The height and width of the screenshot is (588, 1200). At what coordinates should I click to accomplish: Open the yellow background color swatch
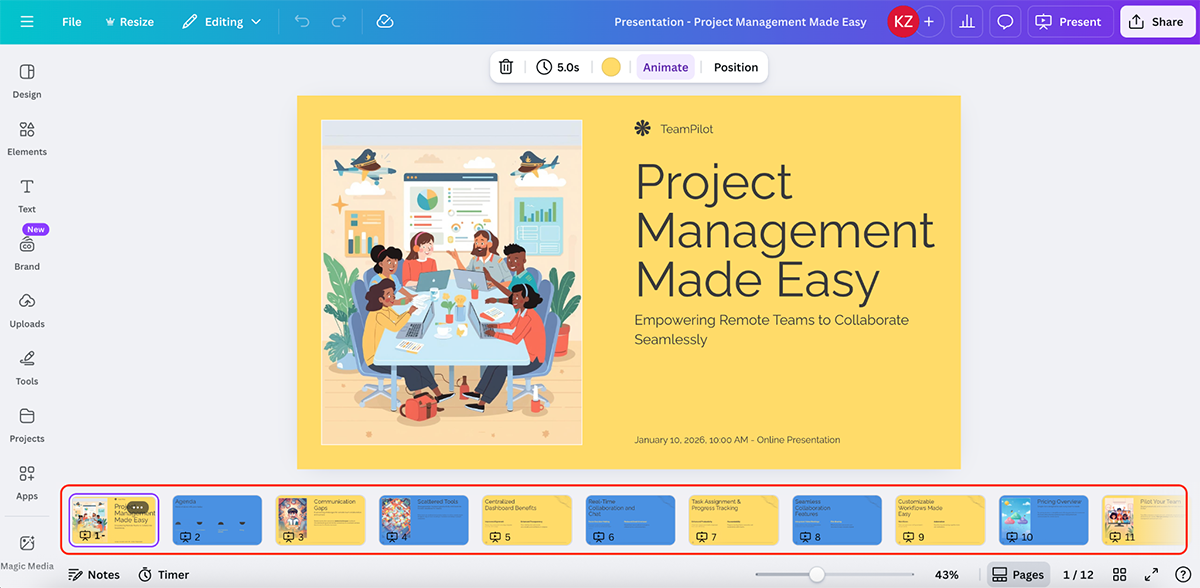pyautogui.click(x=611, y=67)
